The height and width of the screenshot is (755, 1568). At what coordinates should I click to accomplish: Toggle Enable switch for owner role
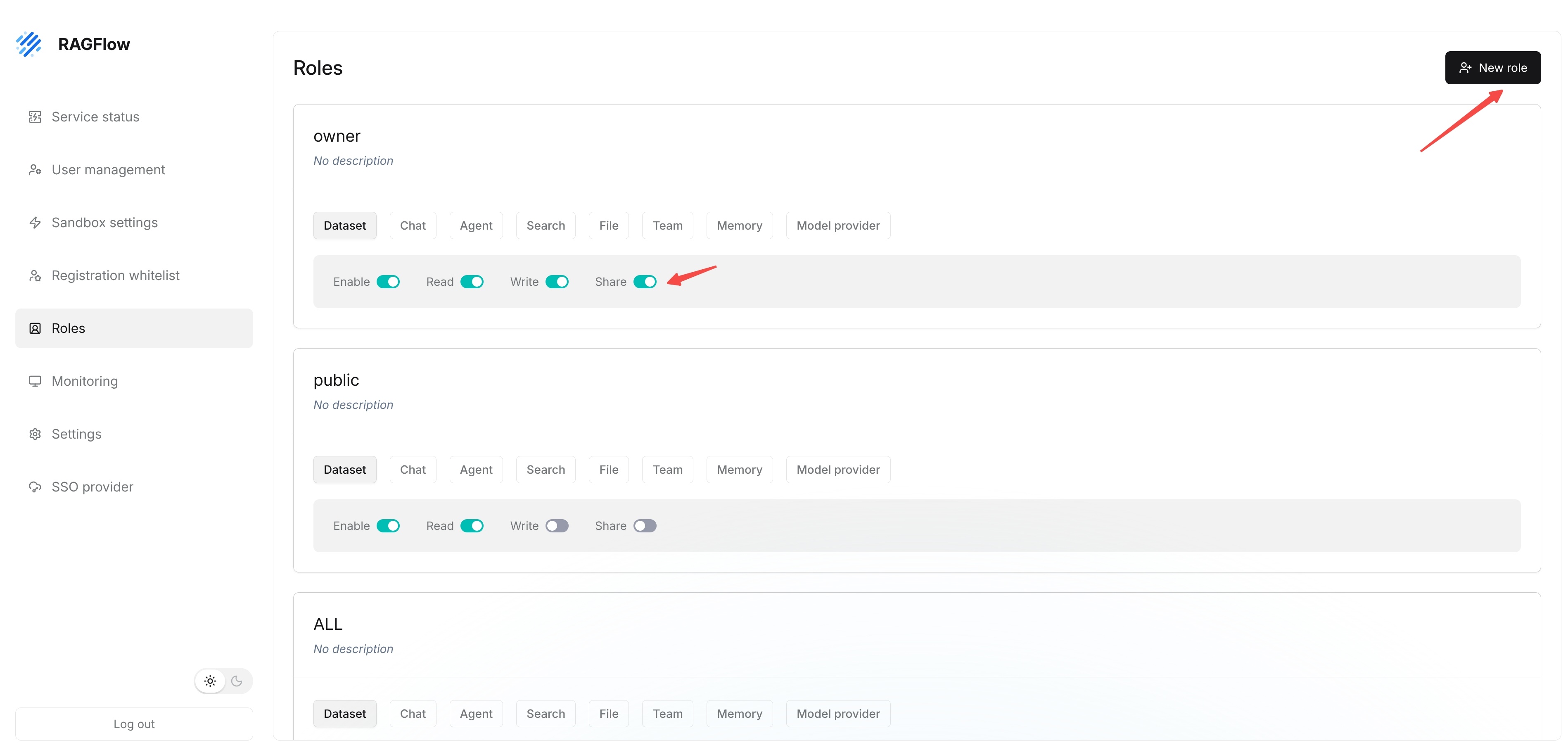[388, 282]
